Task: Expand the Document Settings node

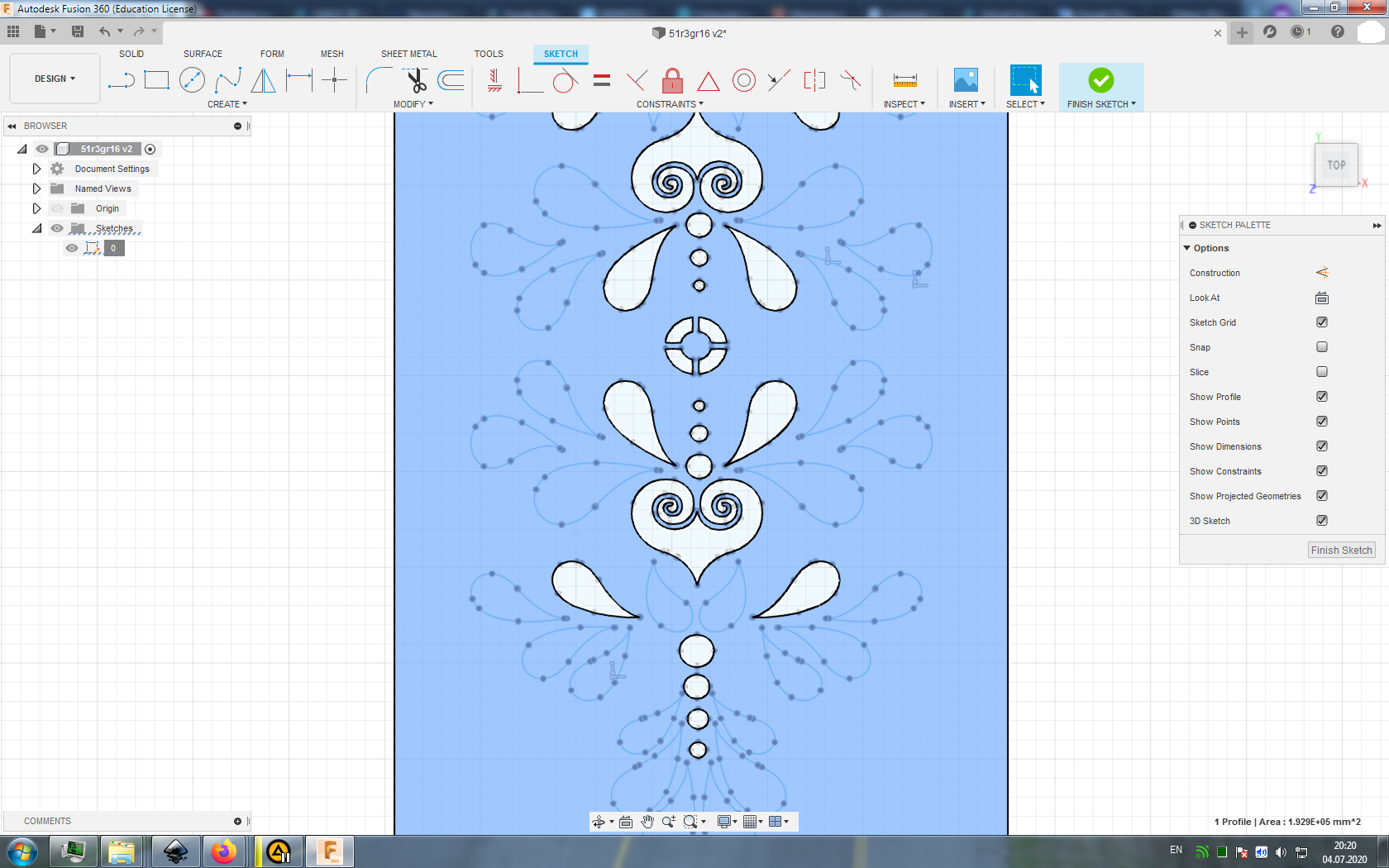Action: [36, 169]
